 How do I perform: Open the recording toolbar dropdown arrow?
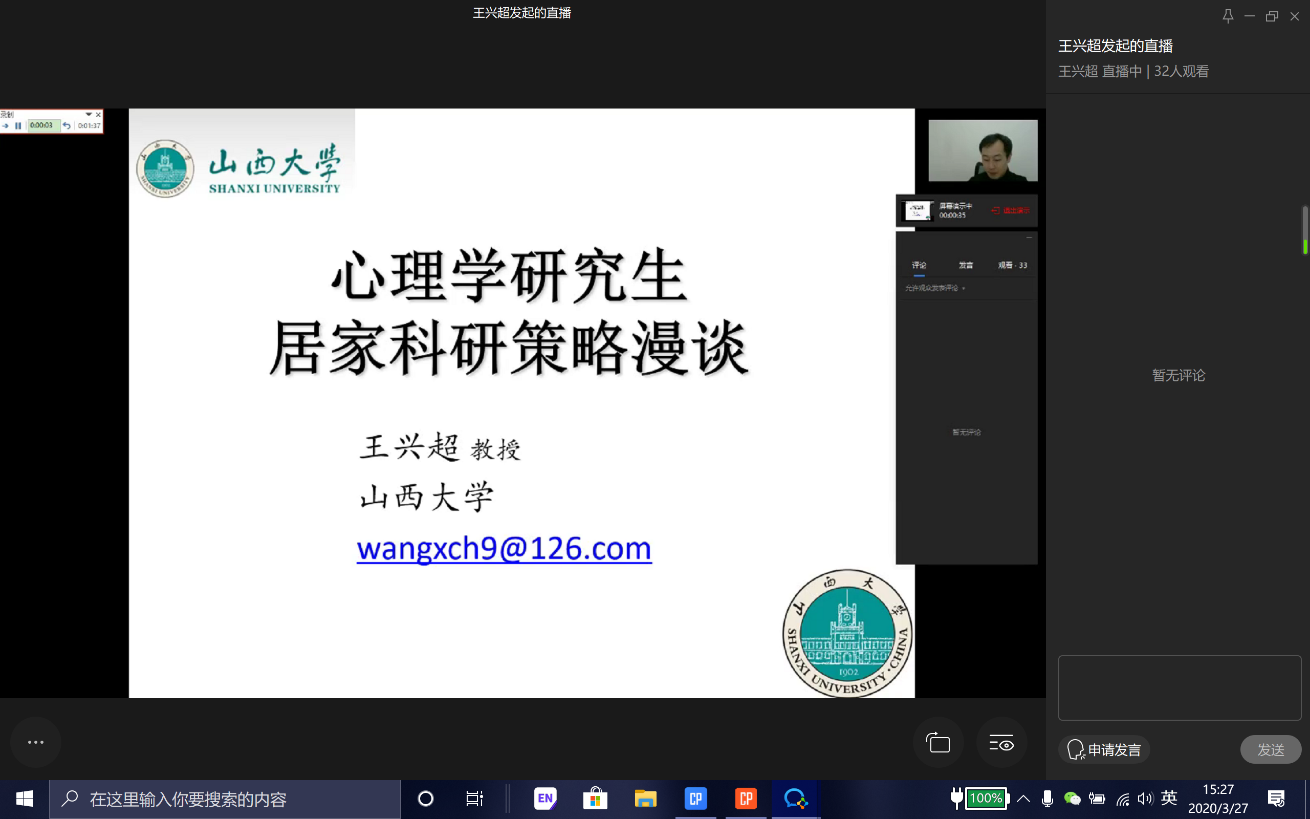(x=88, y=115)
